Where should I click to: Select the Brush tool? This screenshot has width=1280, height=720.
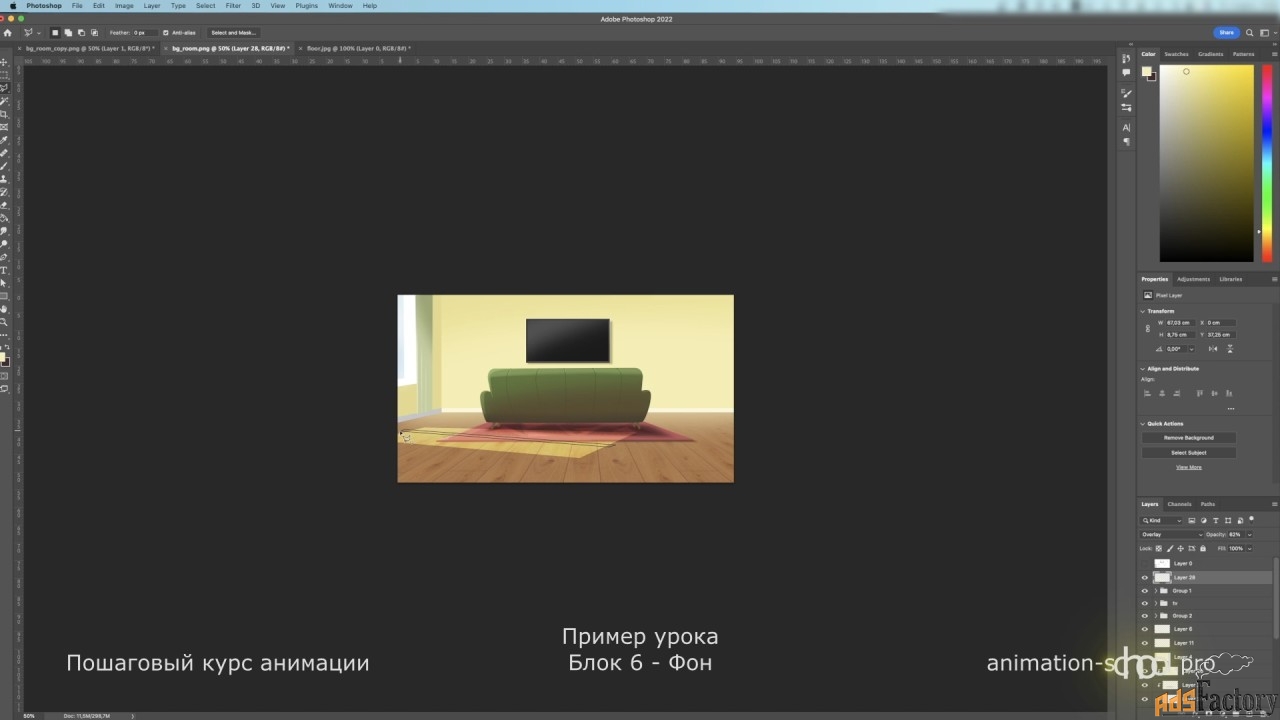tap(4, 165)
